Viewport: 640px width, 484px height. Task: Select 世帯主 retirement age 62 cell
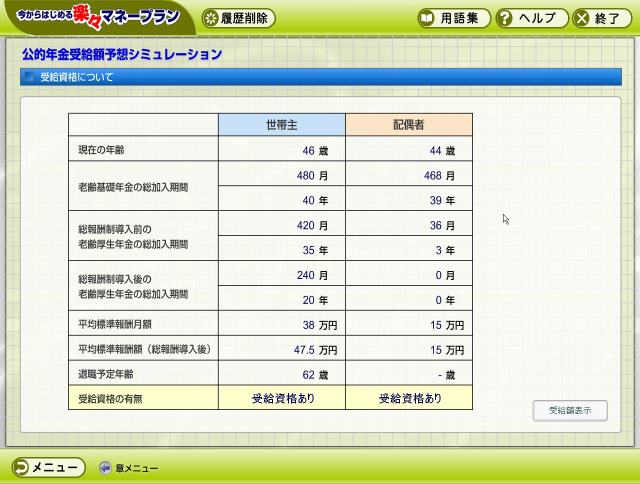click(281, 374)
